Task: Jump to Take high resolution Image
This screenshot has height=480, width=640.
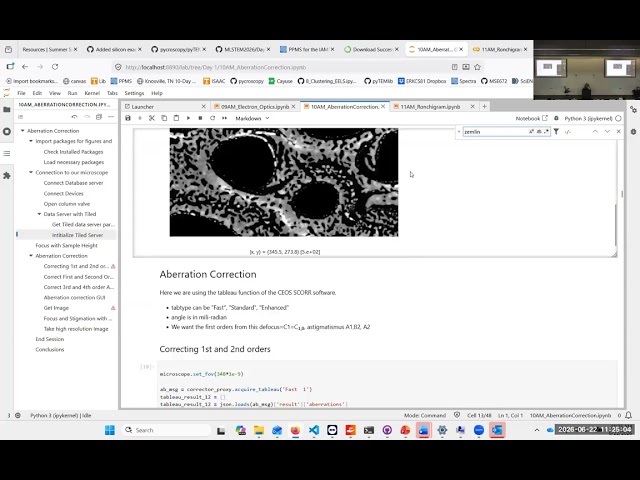Action: (x=76, y=329)
